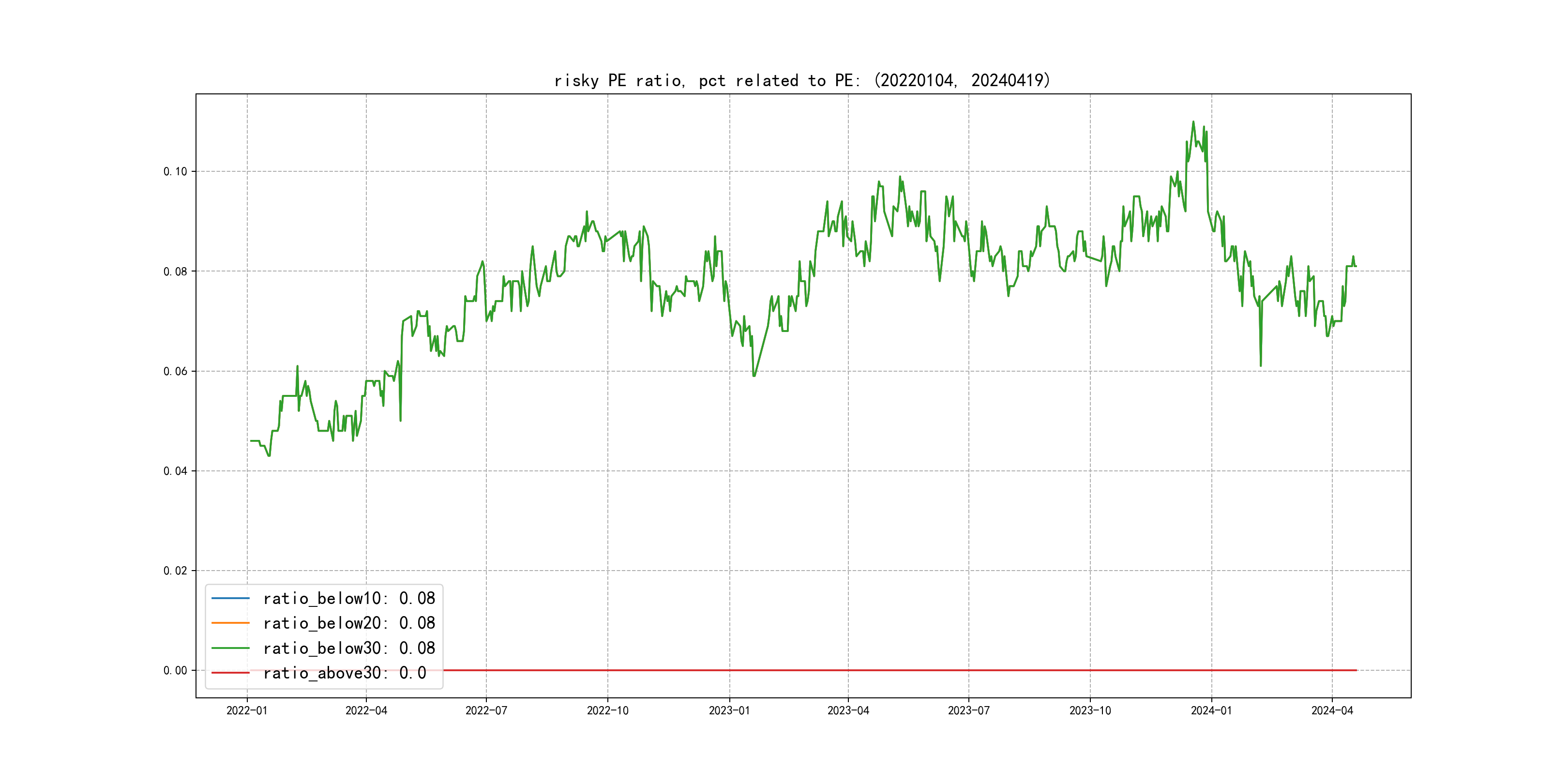This screenshot has width=1568, height=784.
Task: Click the ratio_below30: 0.08 legend label
Action: (349, 648)
